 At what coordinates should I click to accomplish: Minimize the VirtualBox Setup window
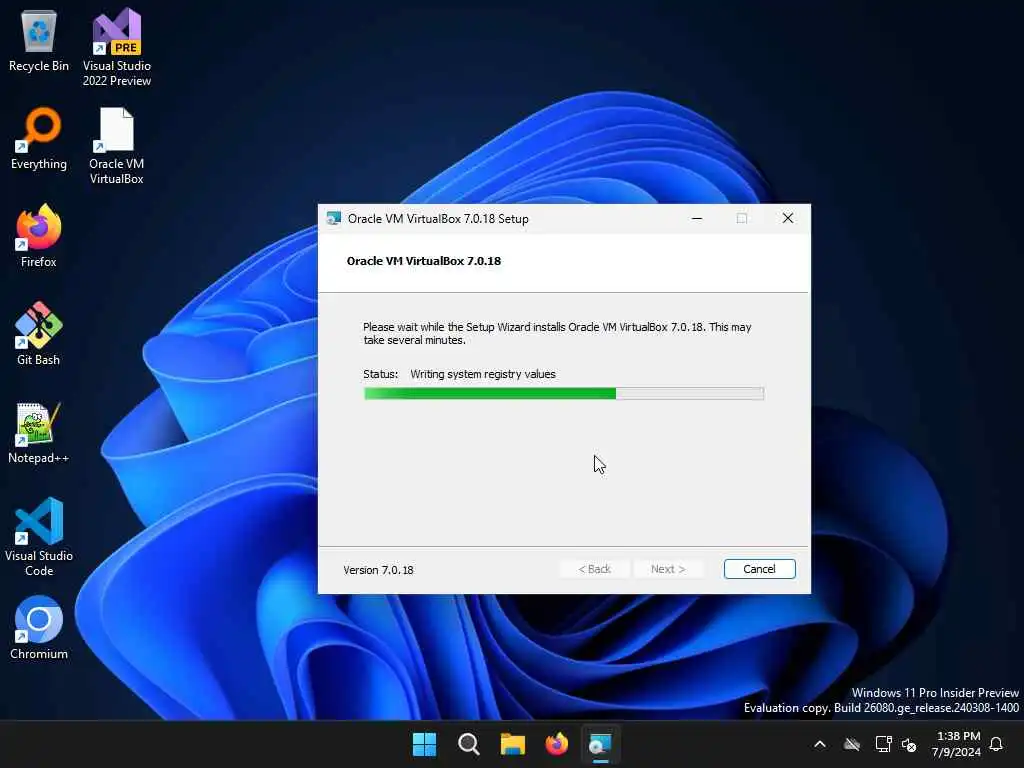[x=697, y=218]
